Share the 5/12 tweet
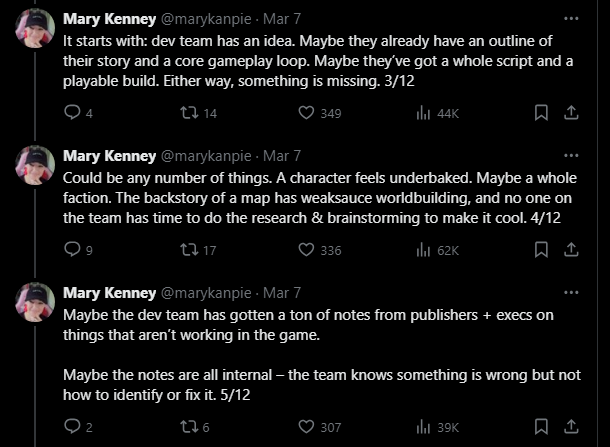This screenshot has height=447, width=610. coord(571,427)
